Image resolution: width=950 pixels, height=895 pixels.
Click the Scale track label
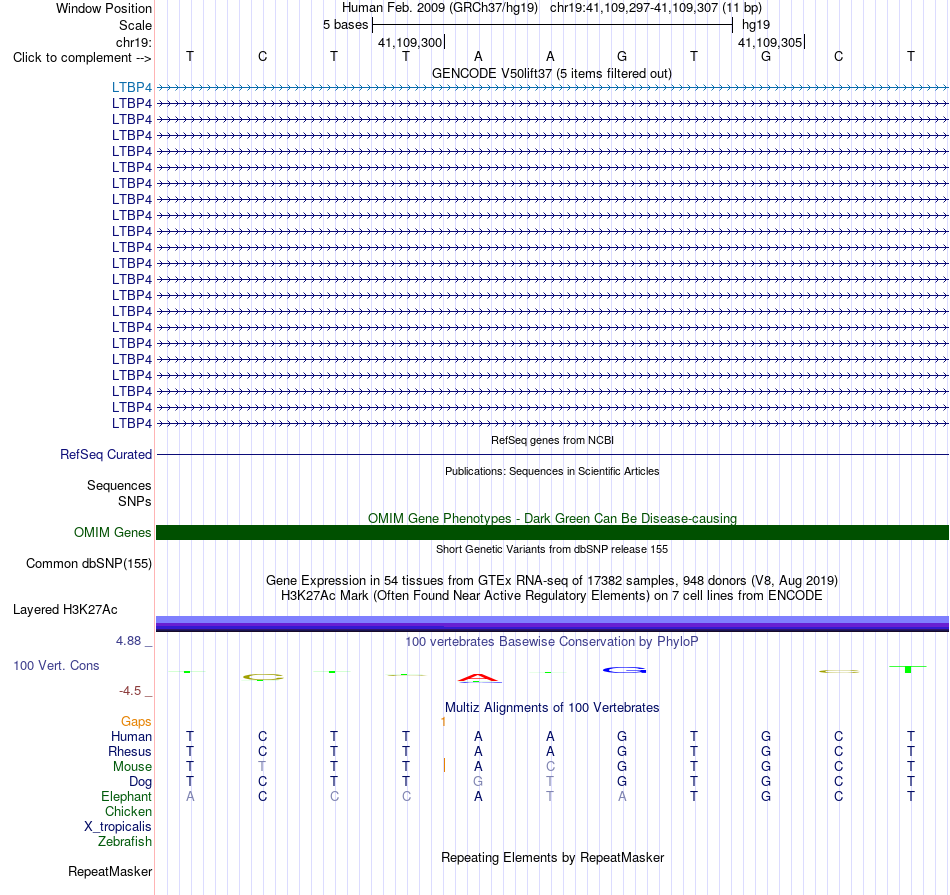(135, 25)
